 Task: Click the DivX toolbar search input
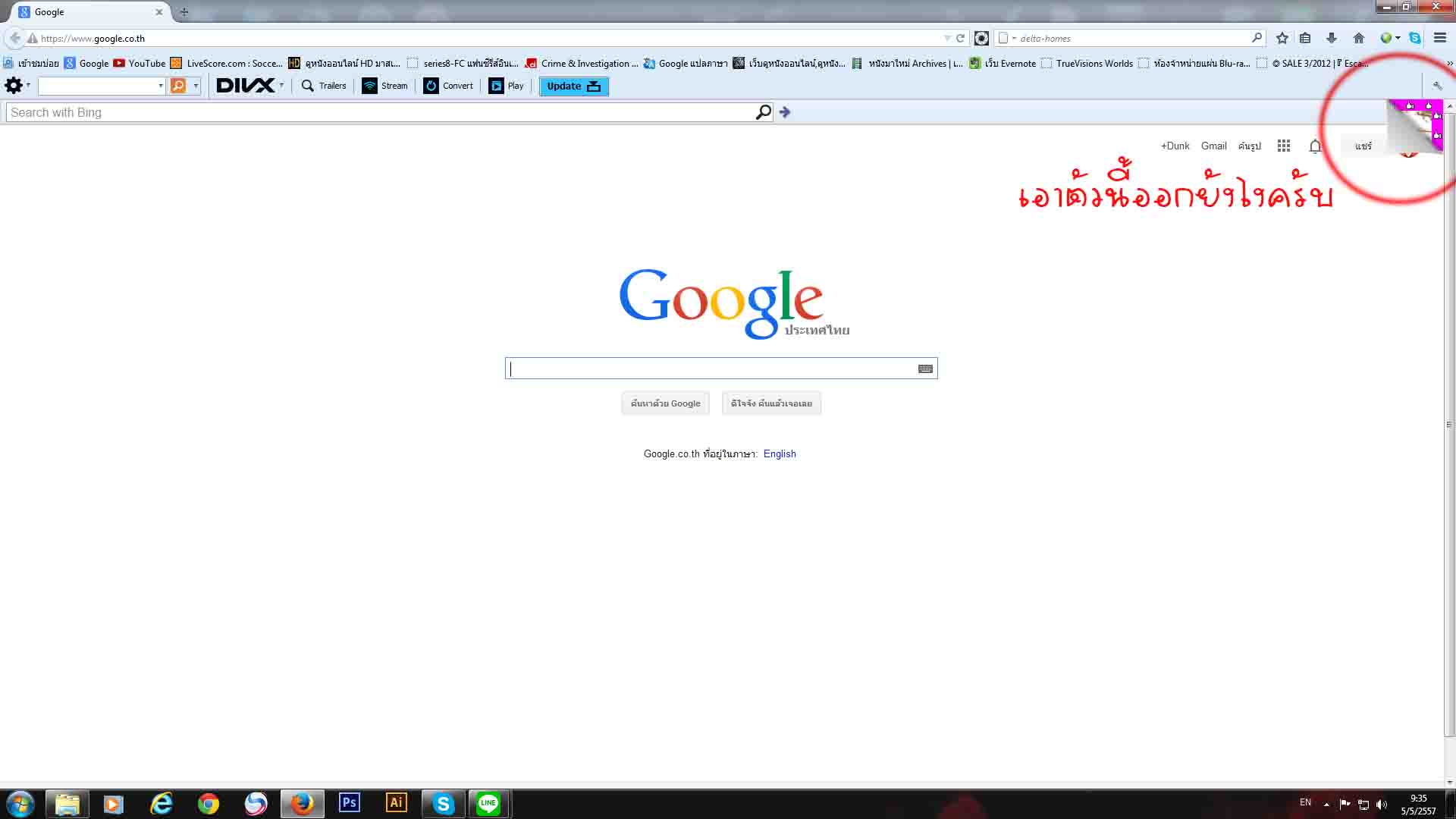[x=97, y=86]
